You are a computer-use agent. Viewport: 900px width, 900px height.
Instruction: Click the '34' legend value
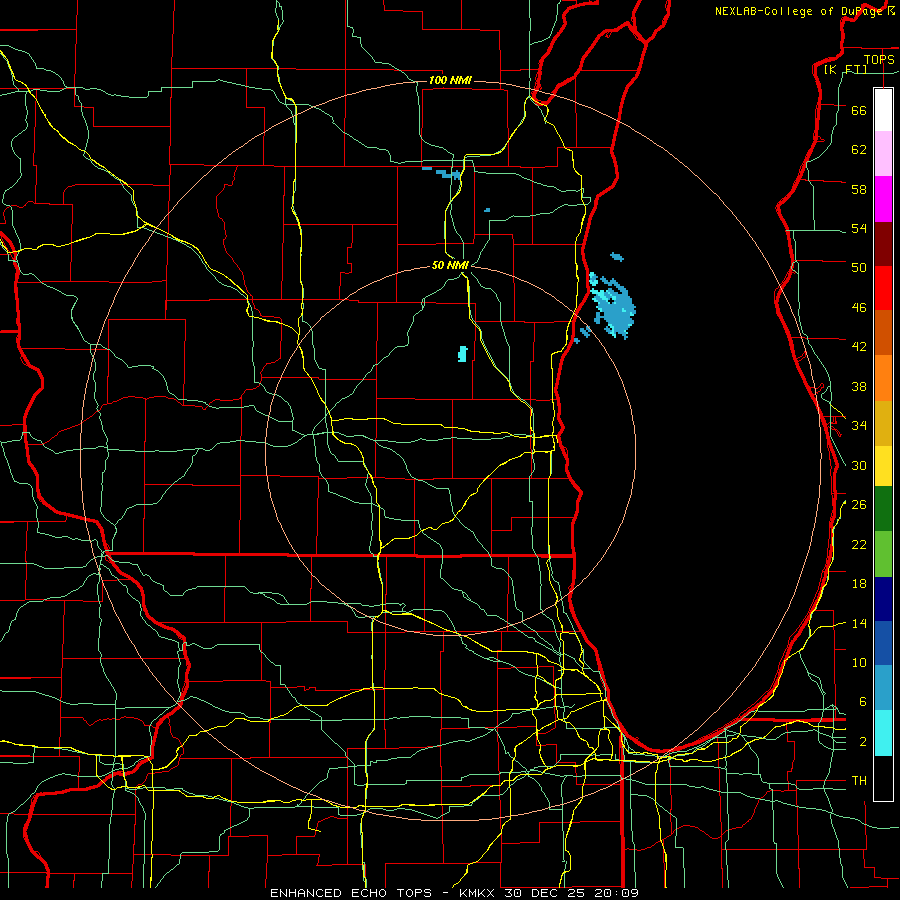(859, 426)
